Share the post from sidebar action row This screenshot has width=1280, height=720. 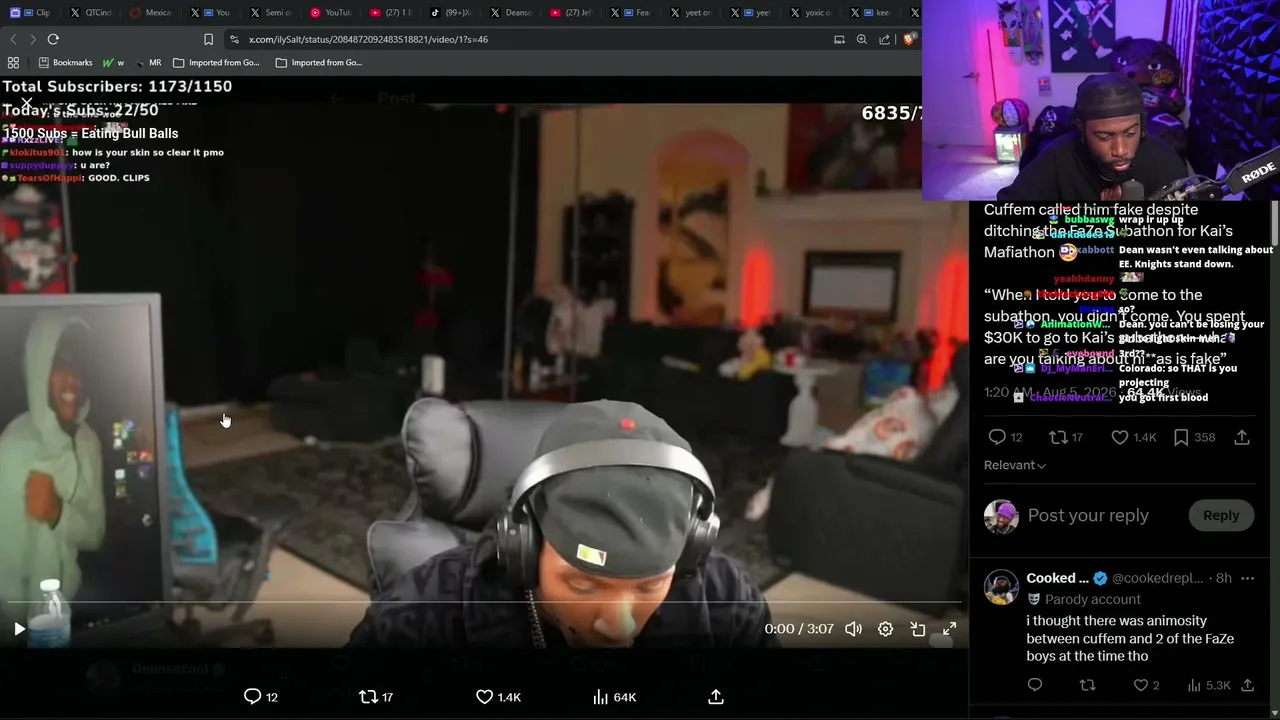tap(1242, 437)
